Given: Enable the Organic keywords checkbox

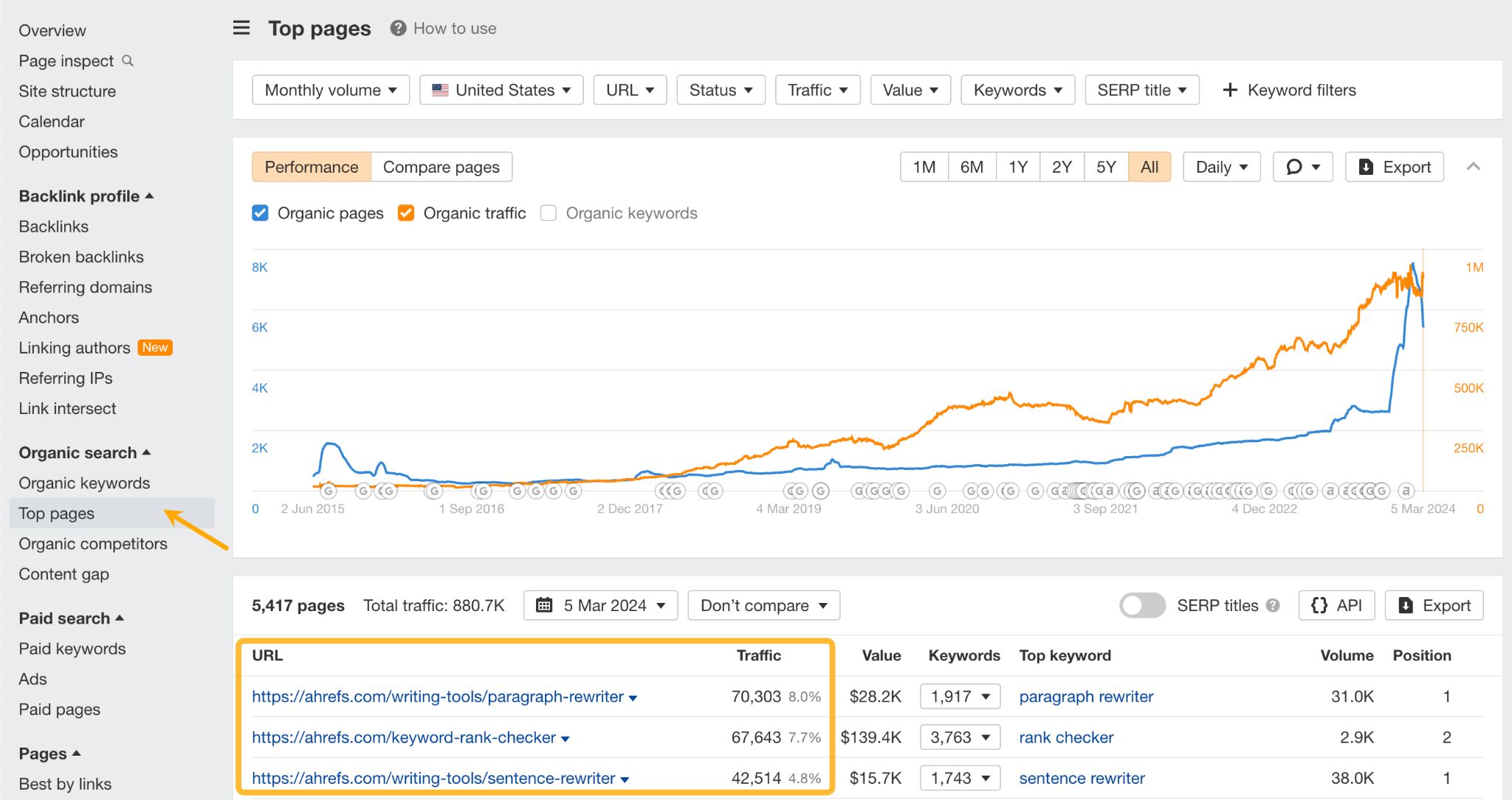Looking at the screenshot, I should pyautogui.click(x=549, y=213).
